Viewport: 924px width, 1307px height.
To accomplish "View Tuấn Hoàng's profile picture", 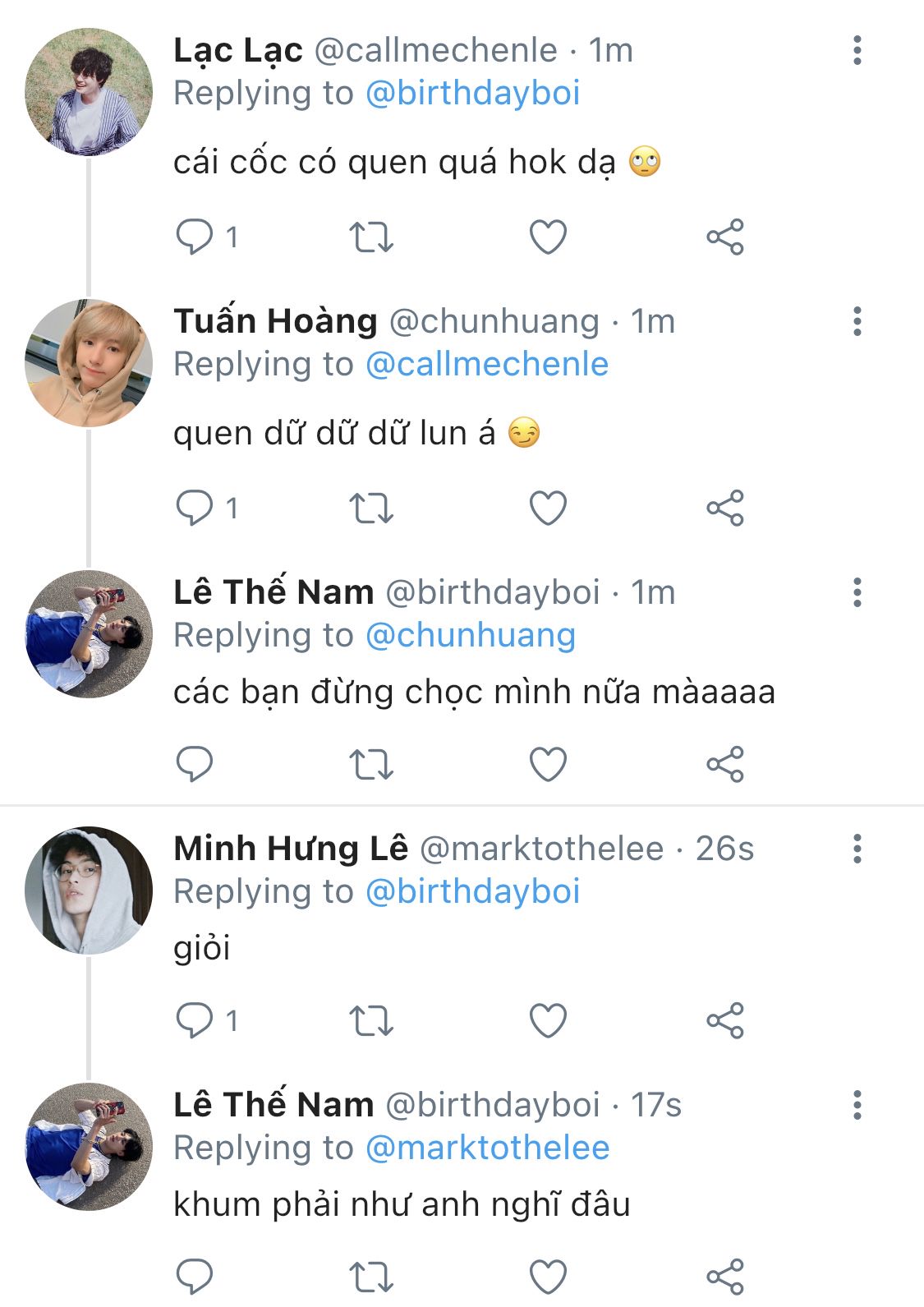I will tap(89, 363).
